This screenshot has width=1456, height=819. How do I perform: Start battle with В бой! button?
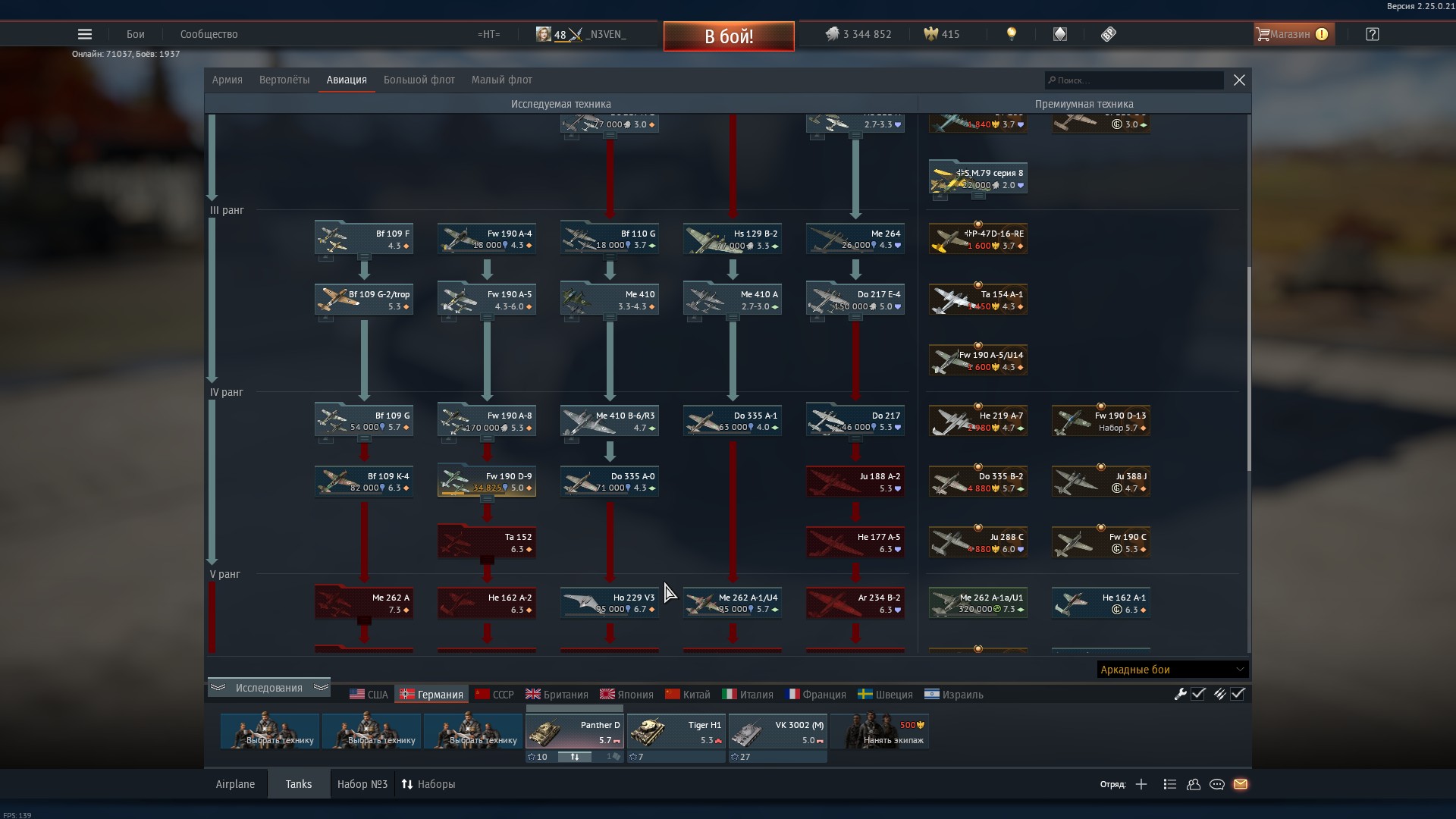(729, 36)
